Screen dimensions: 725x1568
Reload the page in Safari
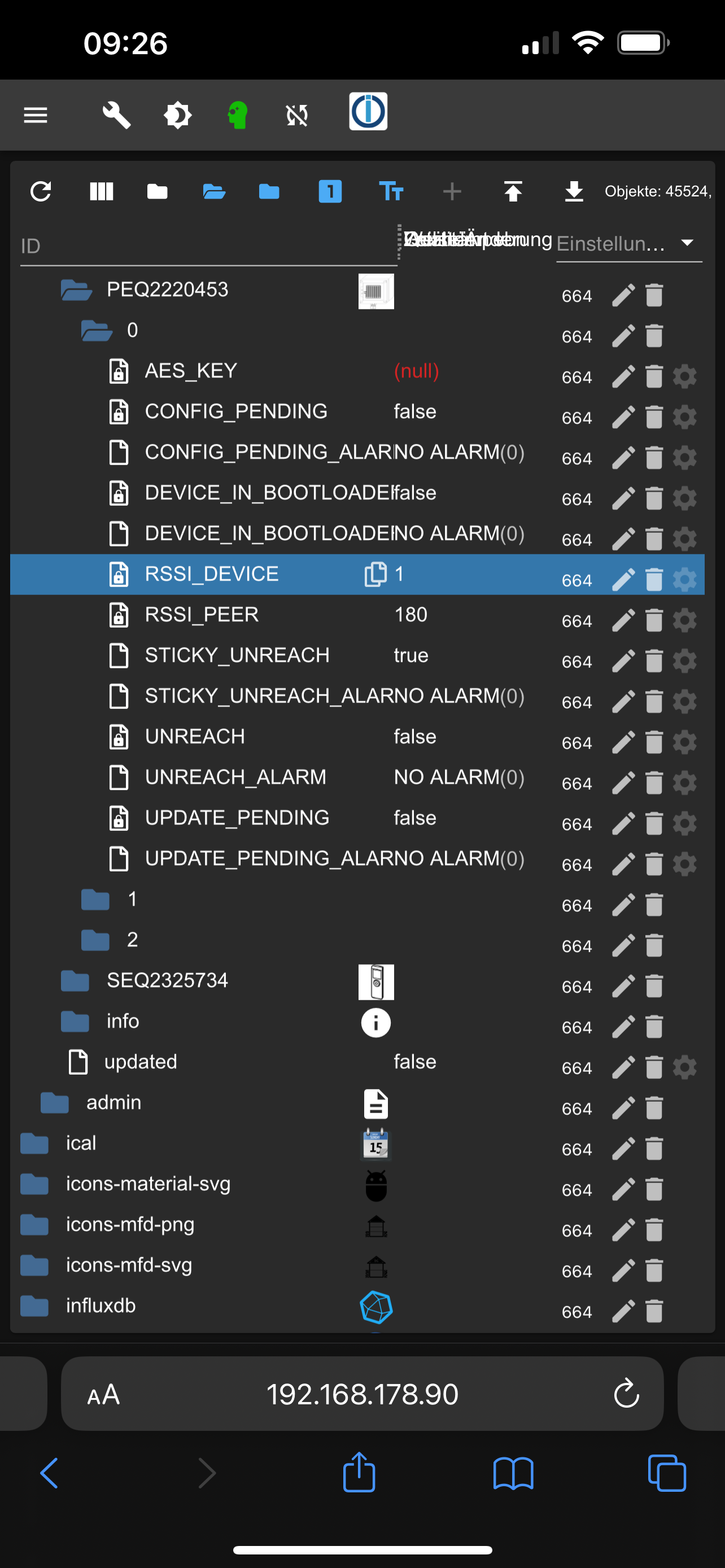[x=626, y=1394]
